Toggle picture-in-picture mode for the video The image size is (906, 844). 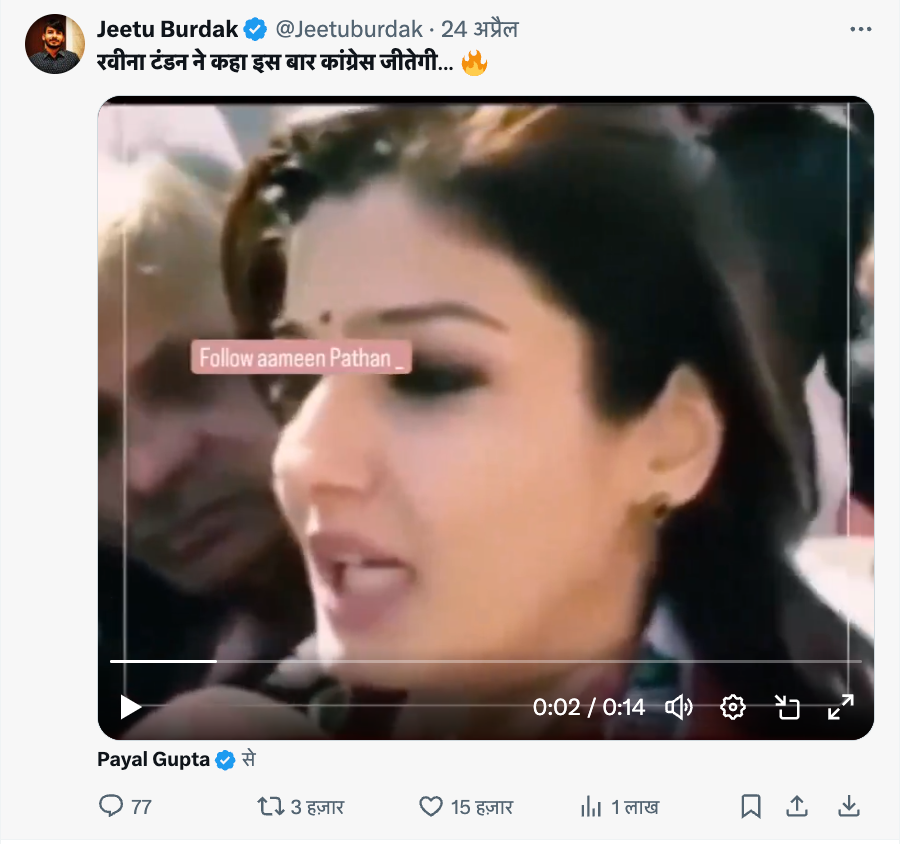(x=788, y=707)
